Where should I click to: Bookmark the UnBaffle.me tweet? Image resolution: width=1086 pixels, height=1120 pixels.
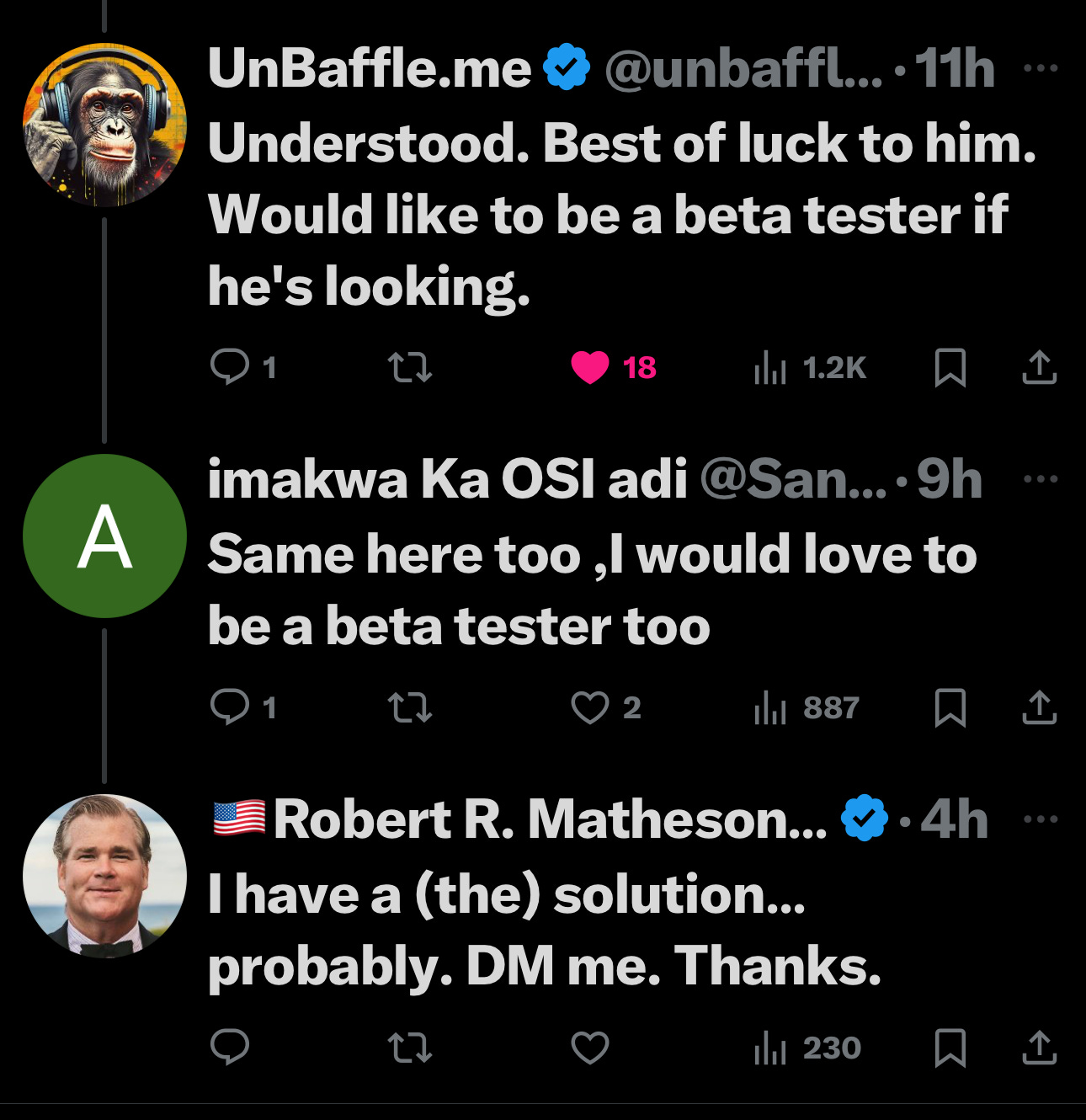pyautogui.click(x=950, y=367)
